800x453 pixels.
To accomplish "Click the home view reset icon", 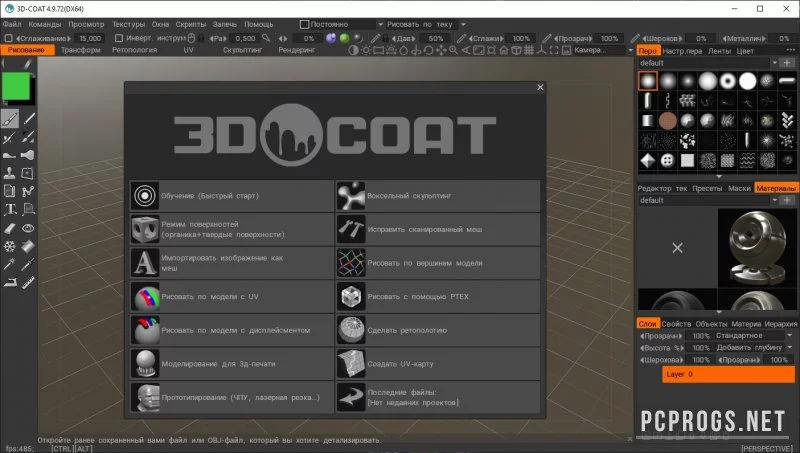I will (x=504, y=50).
